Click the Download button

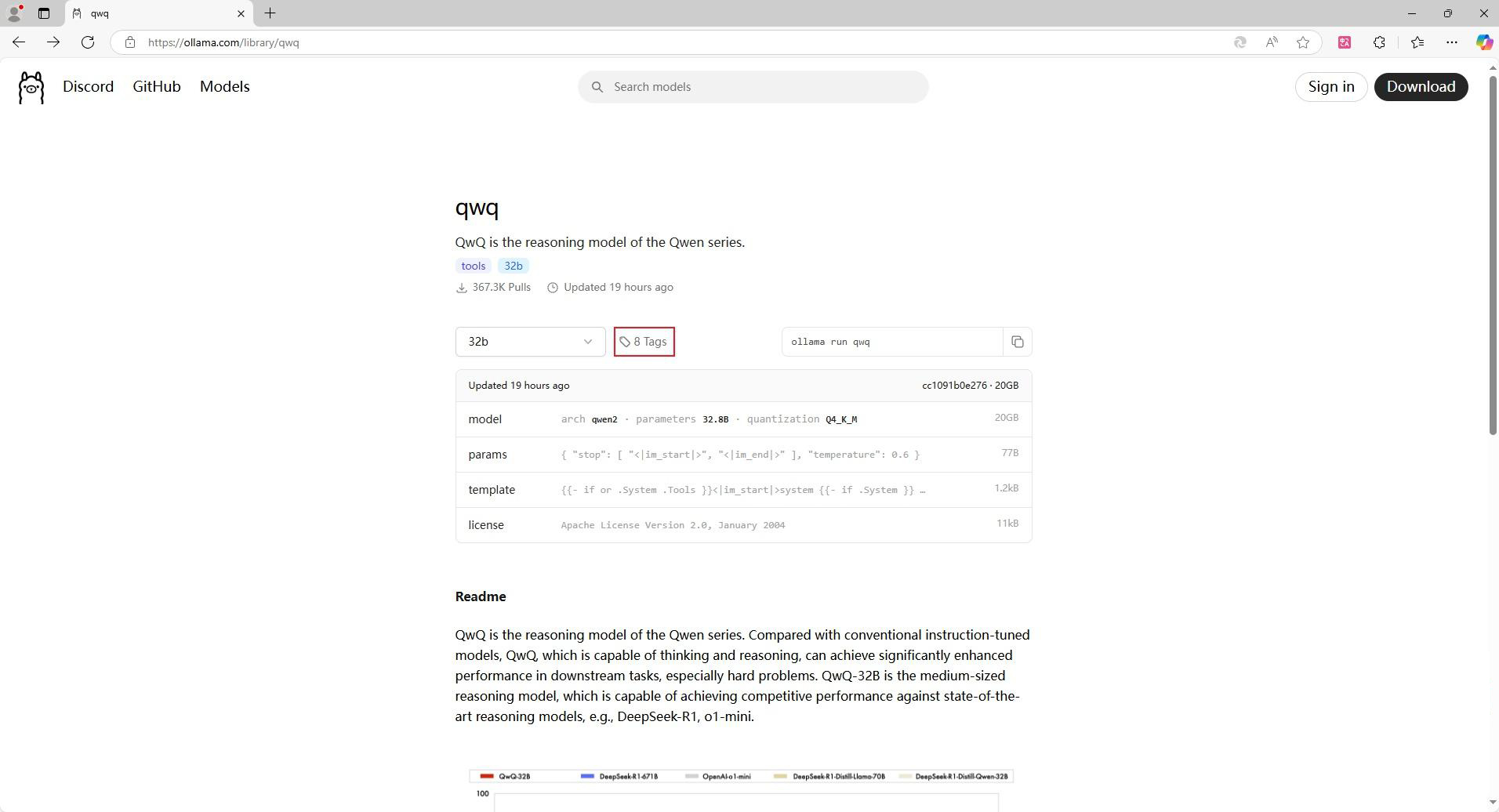(x=1420, y=87)
